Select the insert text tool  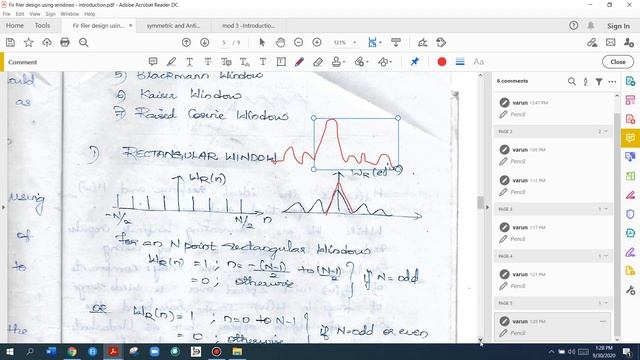(244, 62)
